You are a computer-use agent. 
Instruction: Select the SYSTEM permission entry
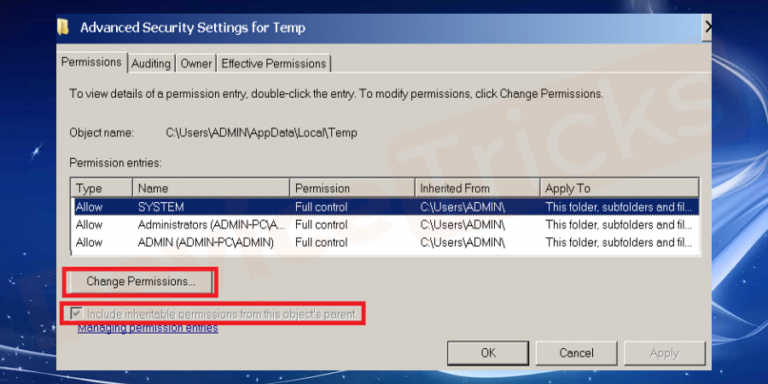(384, 207)
